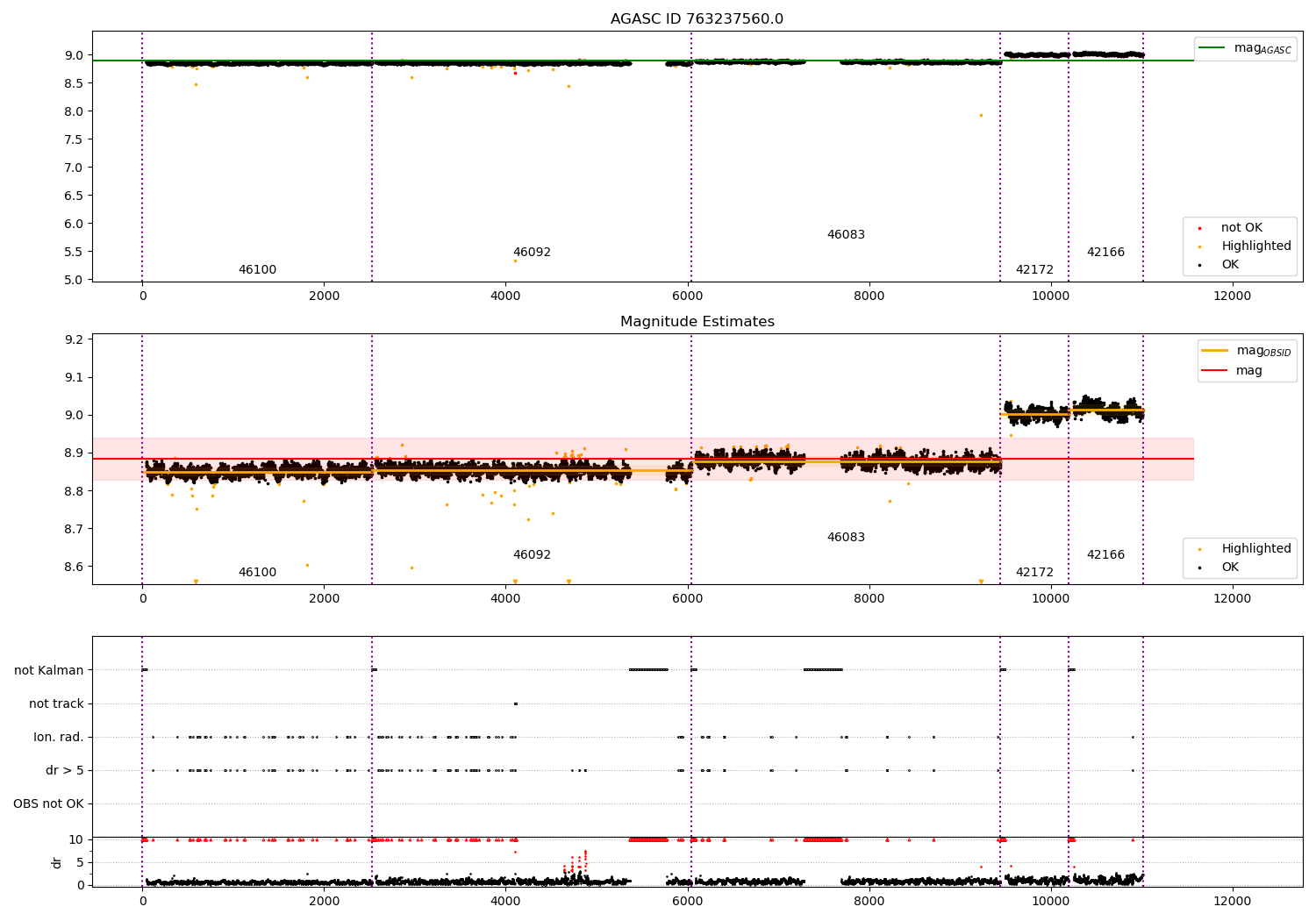The image size is (1316, 921).
Task: Click the 4000 x-axis tick in Magnitude Estimates plot
Action: [505, 598]
